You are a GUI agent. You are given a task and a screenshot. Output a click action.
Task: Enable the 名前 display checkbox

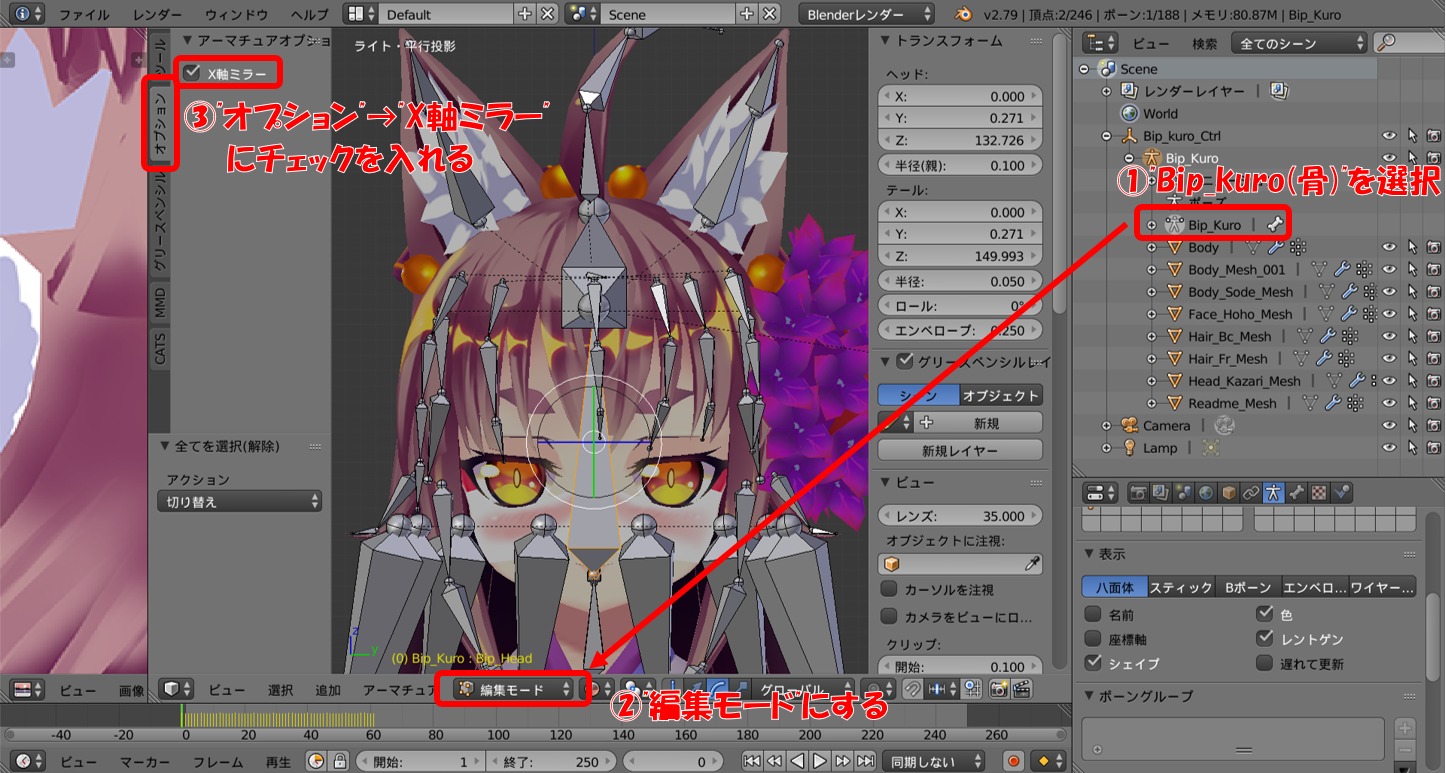point(1093,615)
